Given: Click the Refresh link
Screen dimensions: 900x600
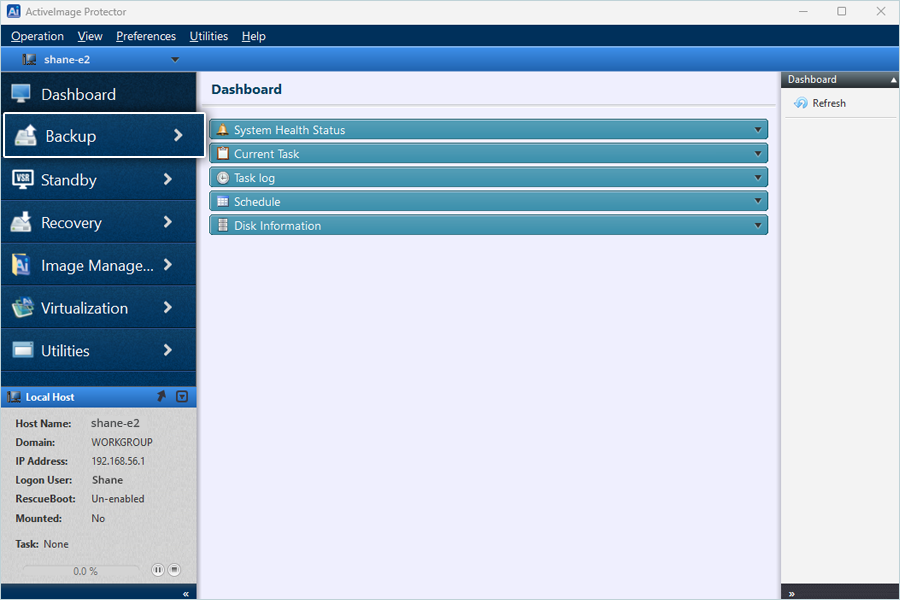Looking at the screenshot, I should [x=829, y=103].
